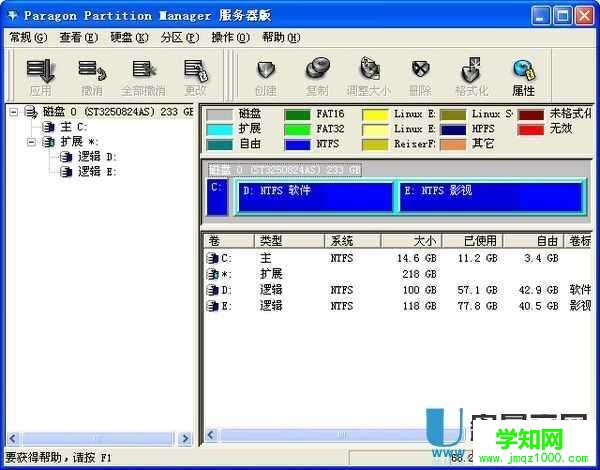Click the 3.4 GB free cell
The image size is (600, 470).
541,258
